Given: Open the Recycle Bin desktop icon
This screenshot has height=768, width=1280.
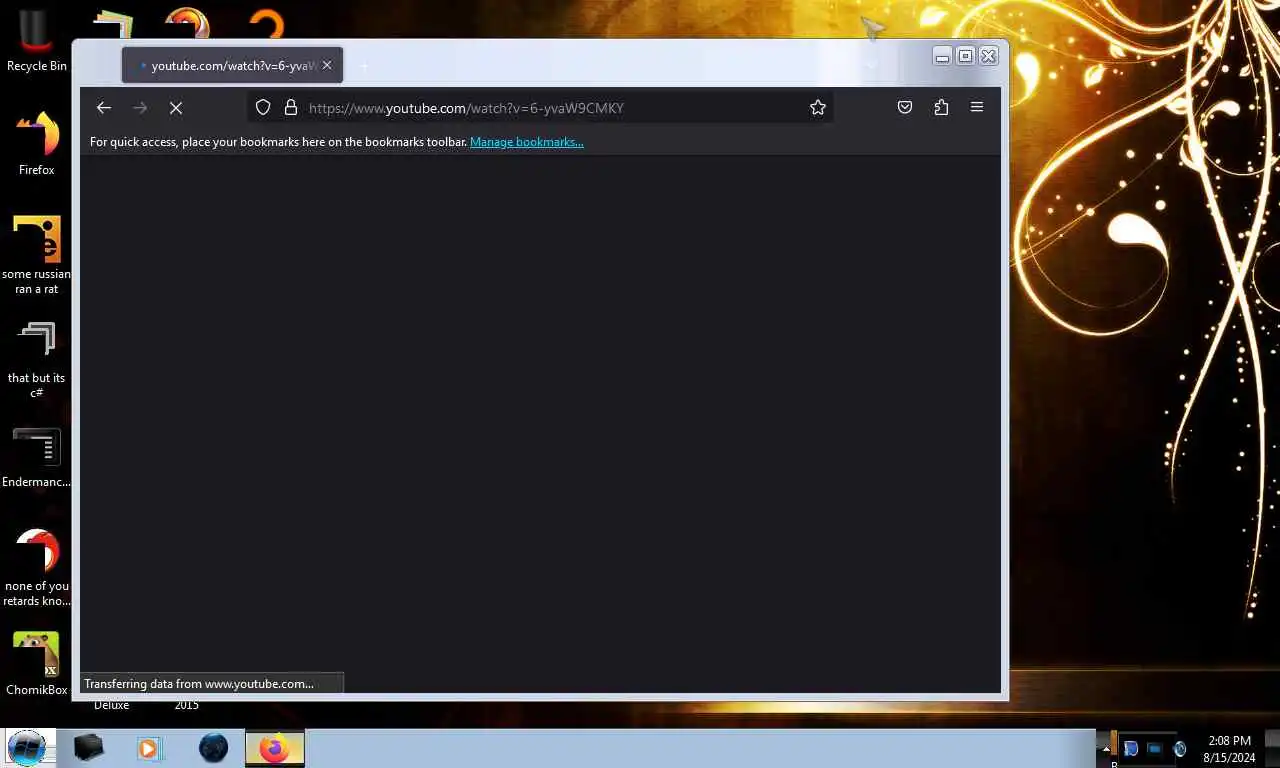Looking at the screenshot, I should pyautogui.click(x=37, y=41).
